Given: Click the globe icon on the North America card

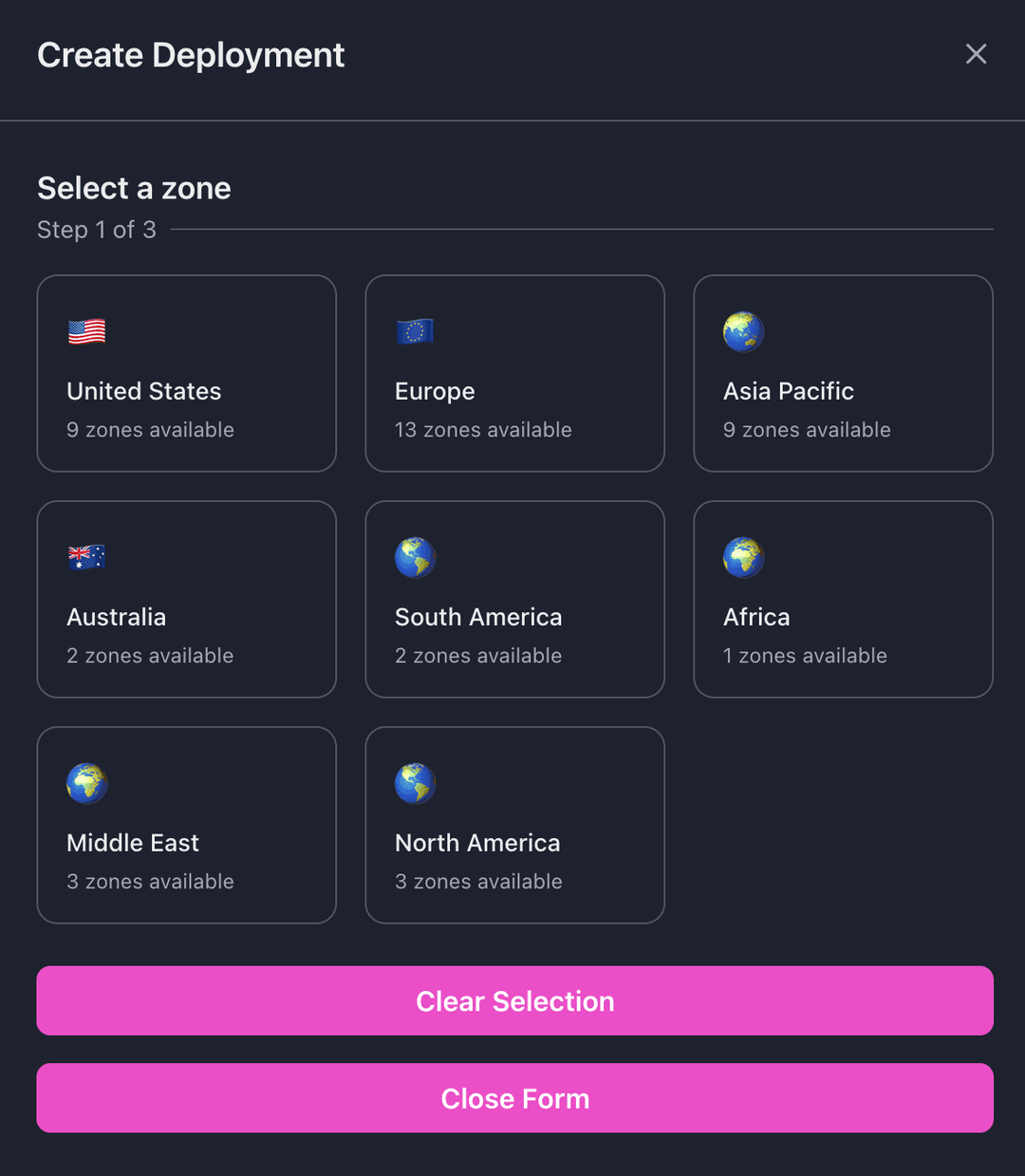Looking at the screenshot, I should click(415, 783).
